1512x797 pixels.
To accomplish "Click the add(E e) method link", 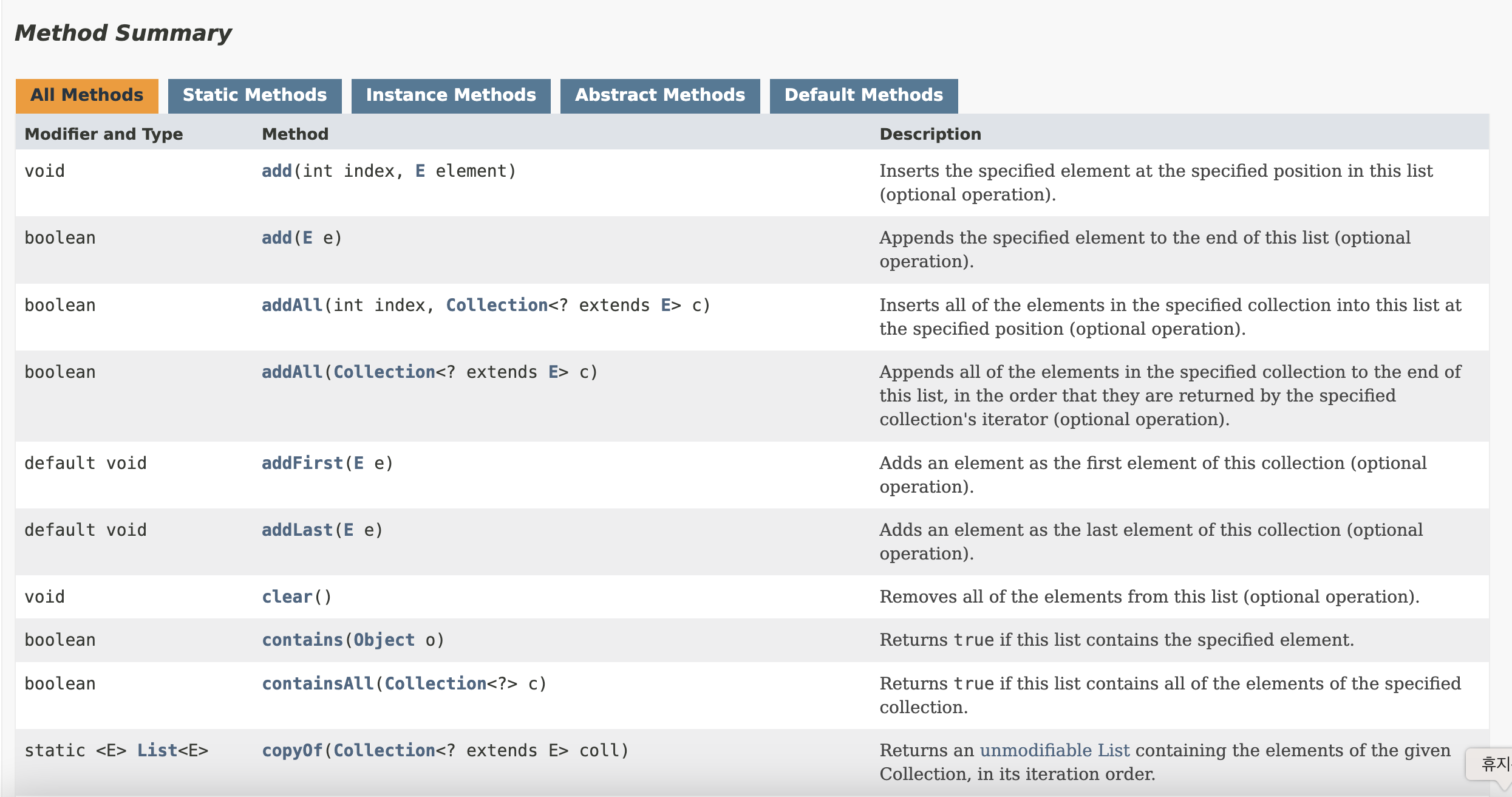I will coord(277,238).
